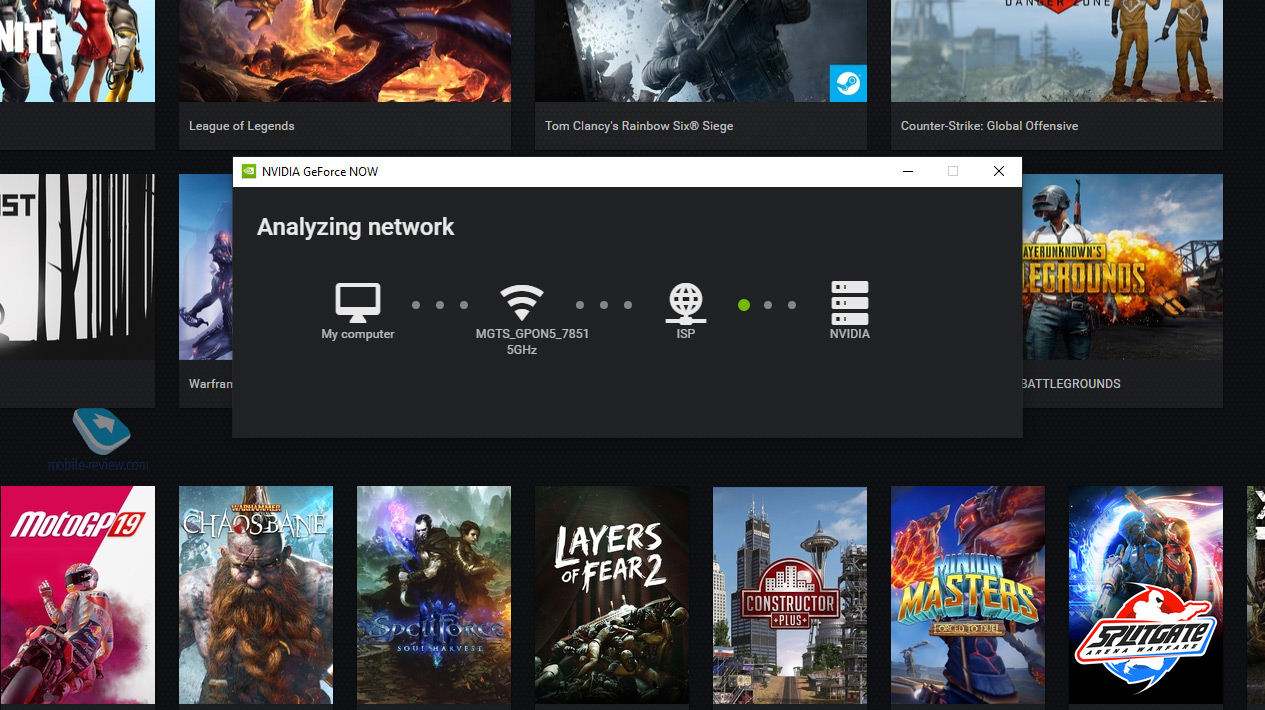Click the Steam badge on Rainbow Six Siege
Image resolution: width=1265 pixels, height=710 pixels.
point(848,83)
